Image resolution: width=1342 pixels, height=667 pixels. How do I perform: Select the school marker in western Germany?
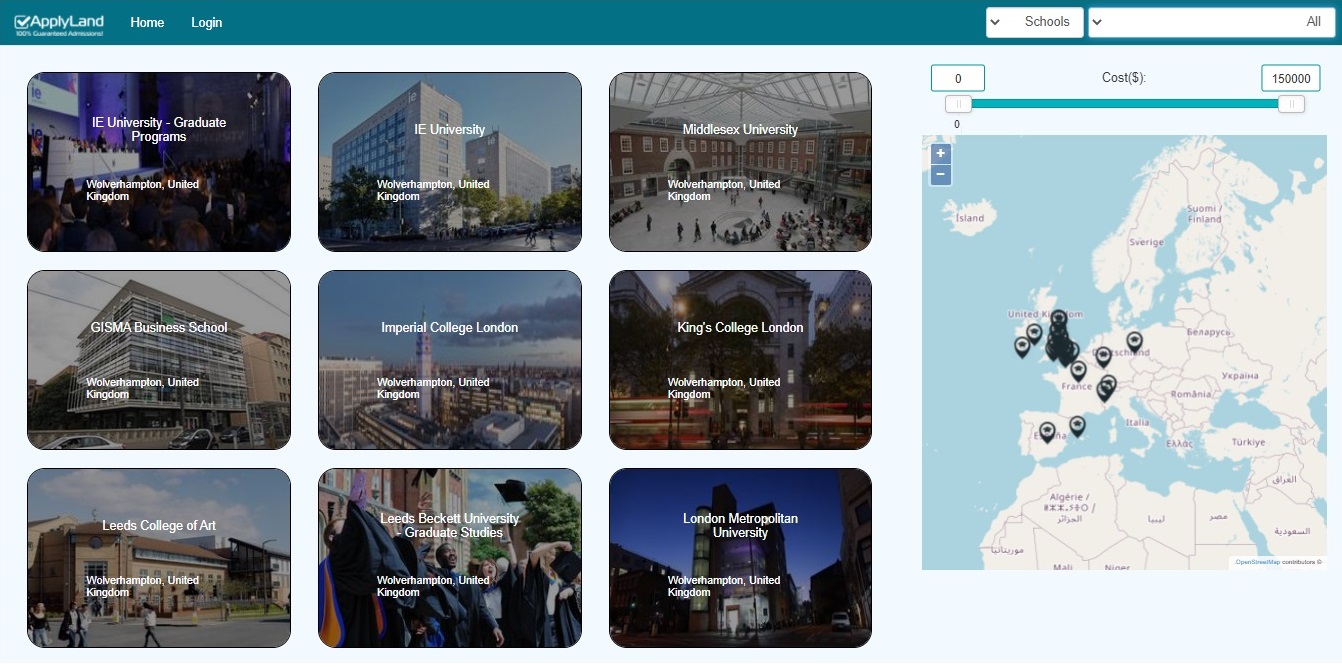point(1103,356)
